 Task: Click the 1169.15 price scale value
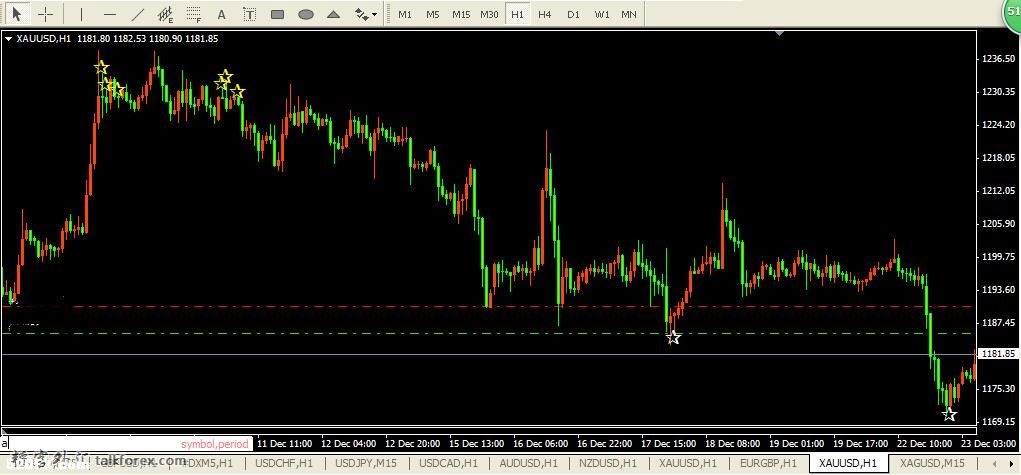coord(998,422)
